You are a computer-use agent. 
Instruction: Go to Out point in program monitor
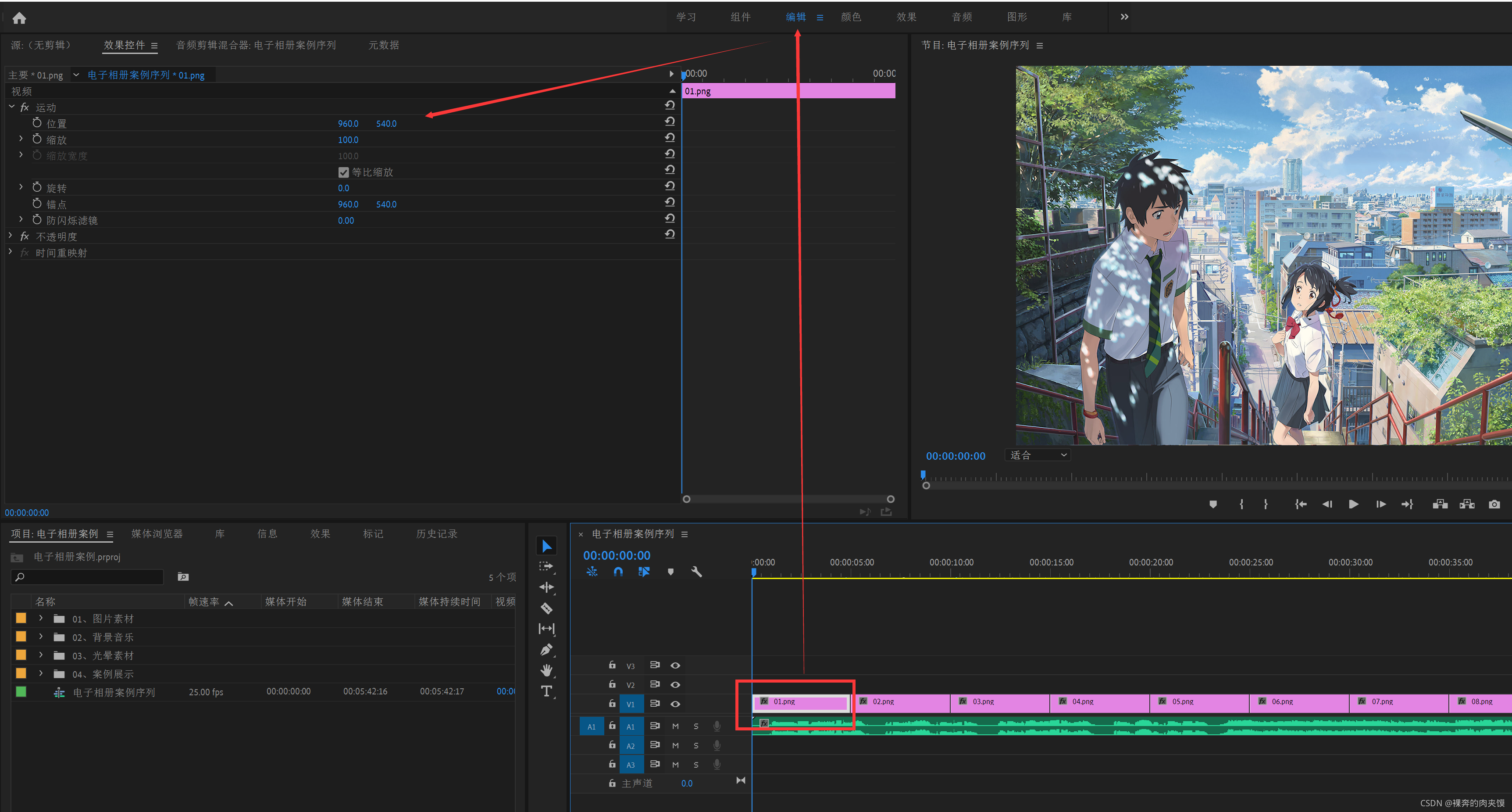point(1408,504)
